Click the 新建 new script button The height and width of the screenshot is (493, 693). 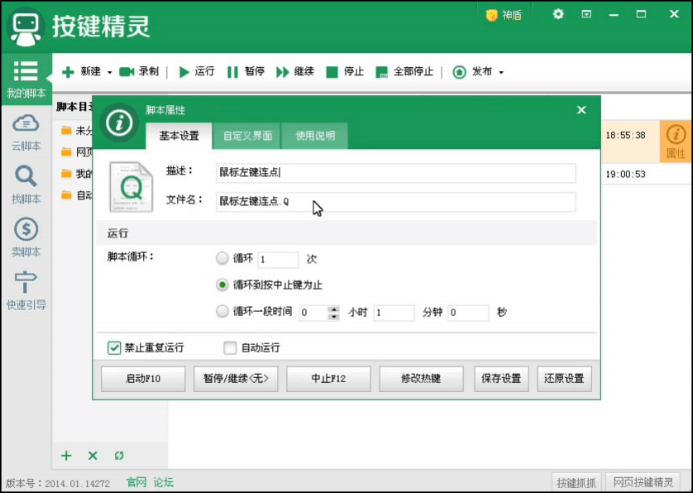(x=81, y=72)
